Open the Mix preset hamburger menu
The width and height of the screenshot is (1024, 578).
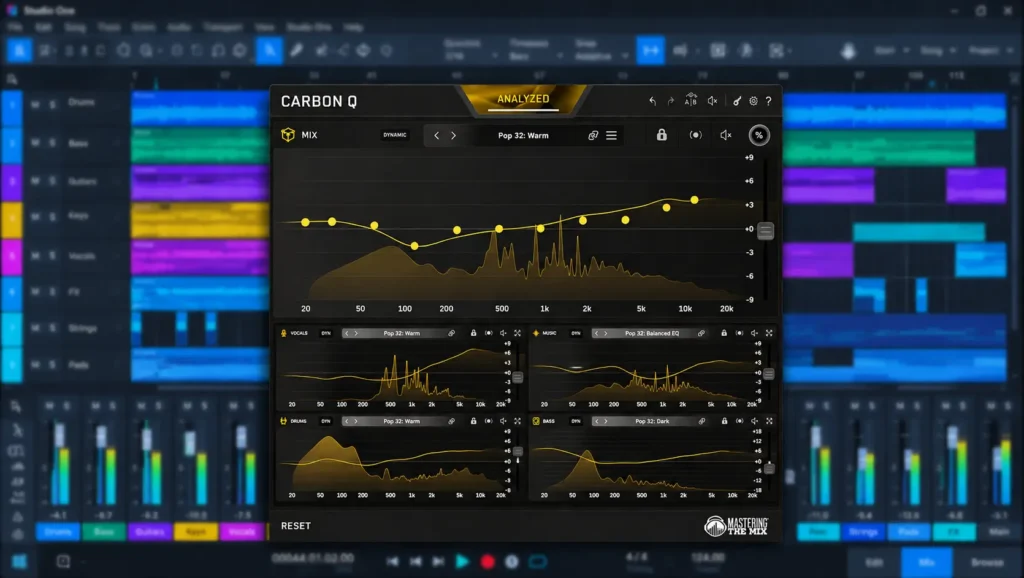click(611, 135)
